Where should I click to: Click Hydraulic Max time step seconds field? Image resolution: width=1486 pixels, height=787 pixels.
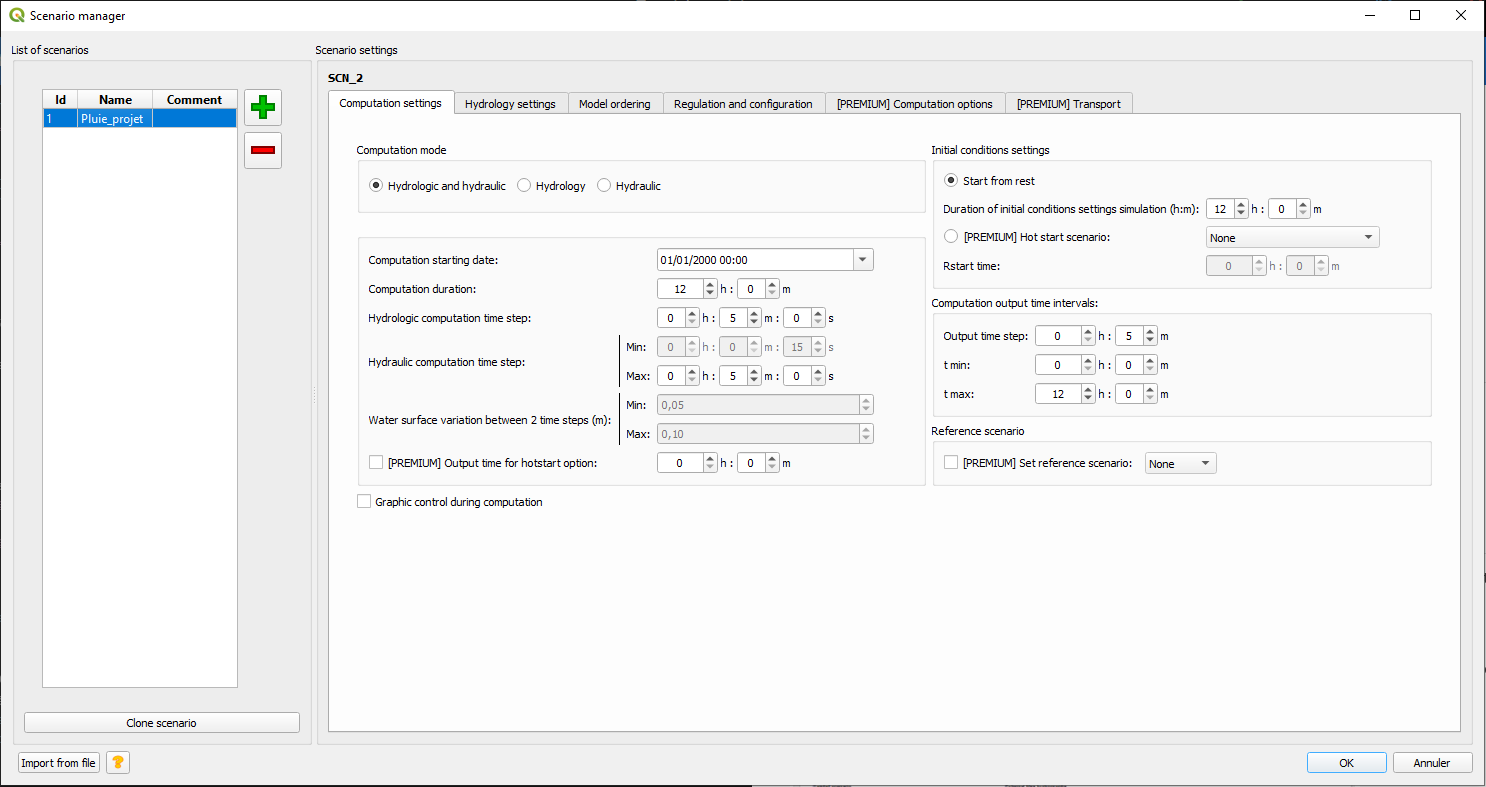[x=797, y=376]
